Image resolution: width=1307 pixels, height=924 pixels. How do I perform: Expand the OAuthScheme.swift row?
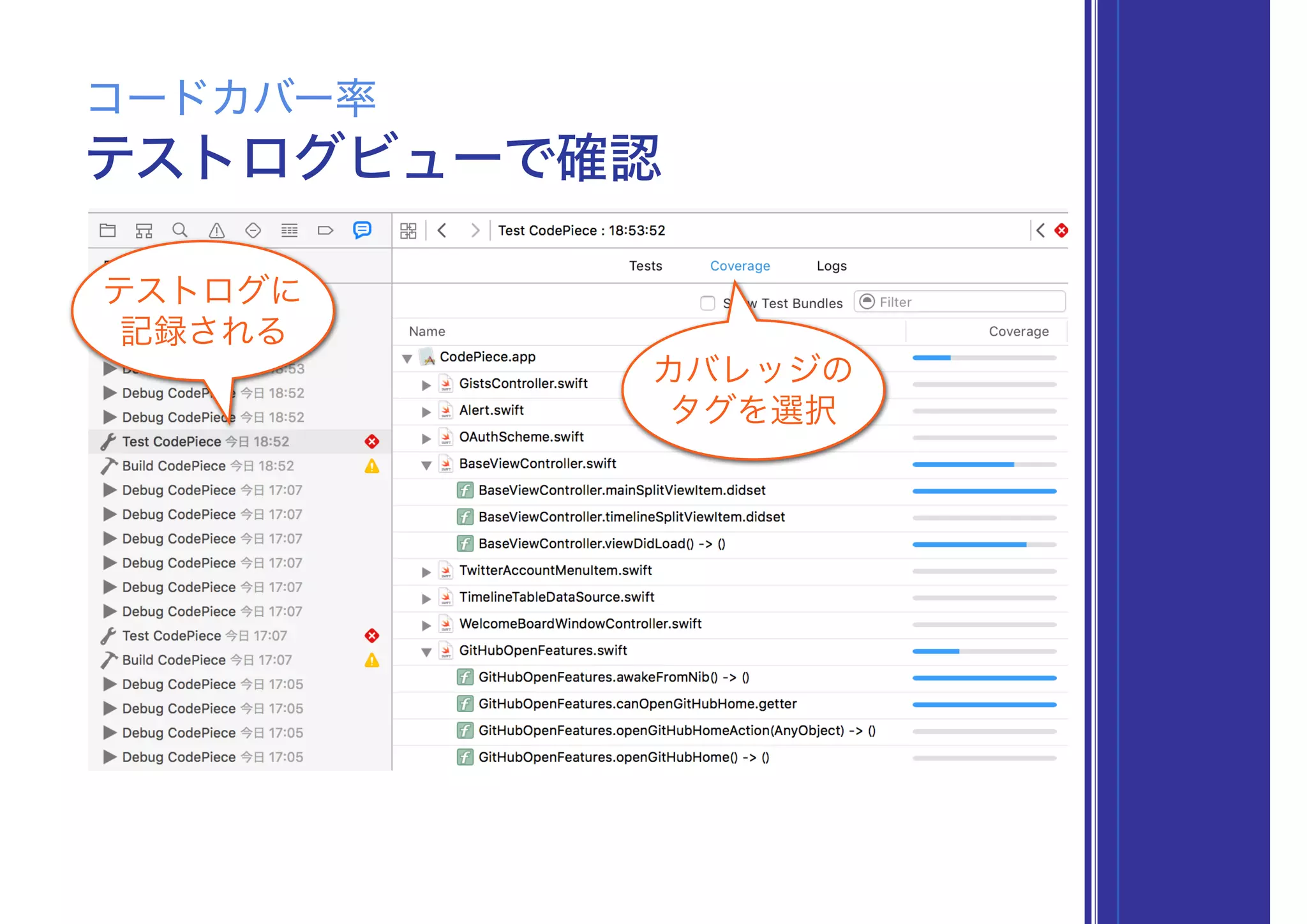coord(426,438)
